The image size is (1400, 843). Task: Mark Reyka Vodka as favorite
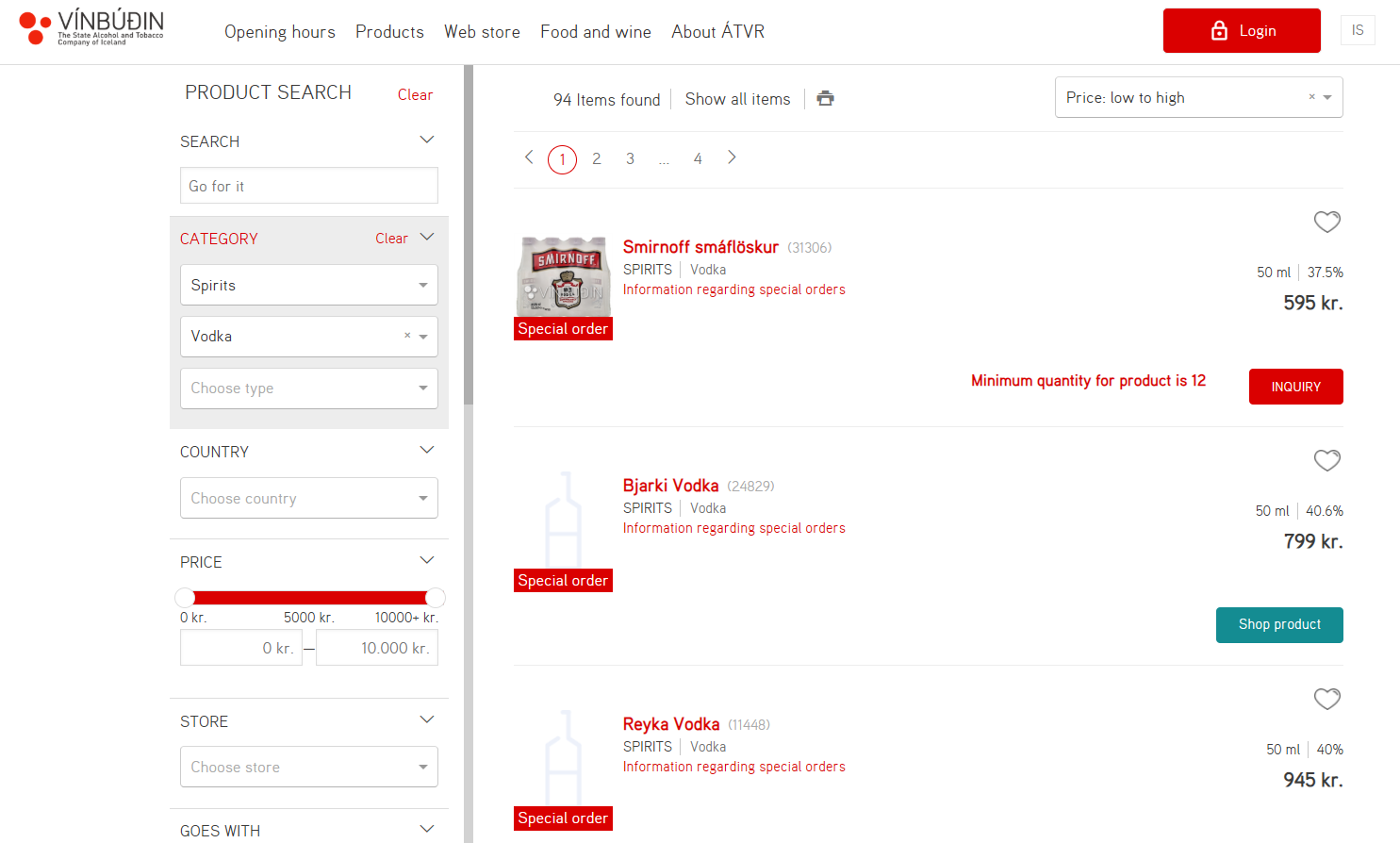click(x=1326, y=699)
